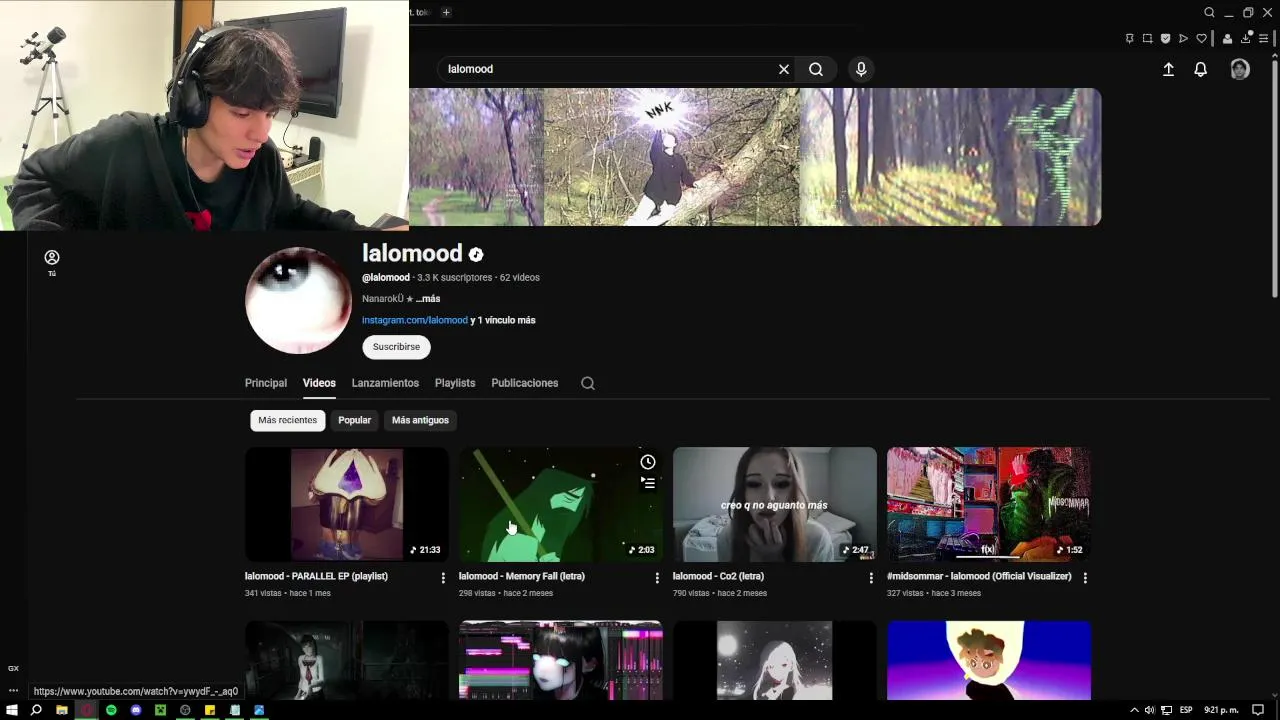Click the magnifier search button beside the search box

(816, 69)
